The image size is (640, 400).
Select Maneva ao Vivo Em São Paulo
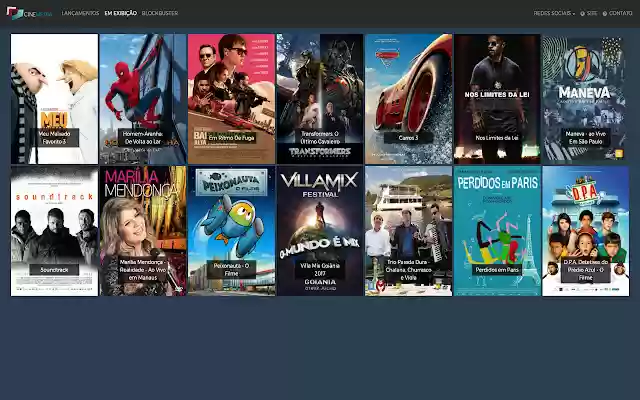(586, 99)
